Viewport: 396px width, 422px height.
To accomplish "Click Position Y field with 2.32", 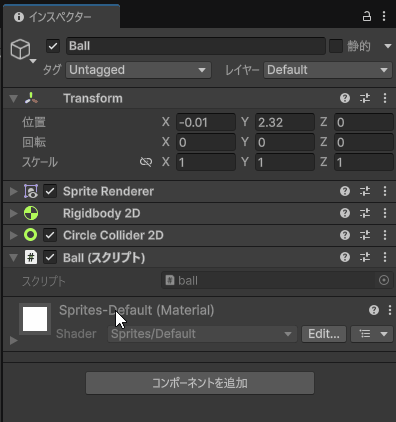I will (x=285, y=122).
